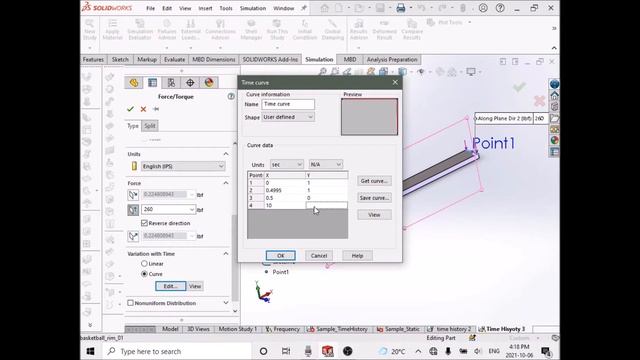Click the units ruler icon beside English (IPS)
Screen dimensions: 640x360
(134, 166)
